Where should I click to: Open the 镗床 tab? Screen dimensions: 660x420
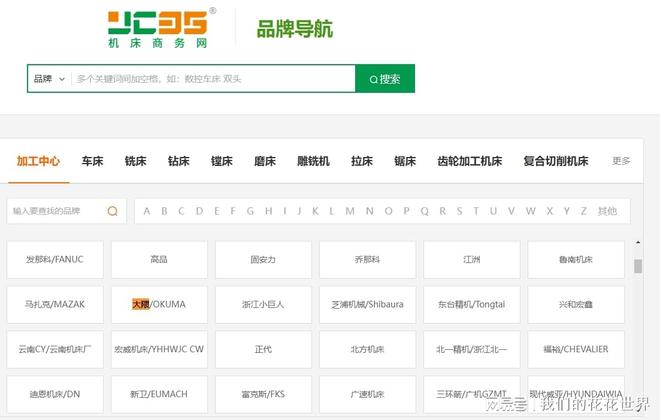pos(222,161)
